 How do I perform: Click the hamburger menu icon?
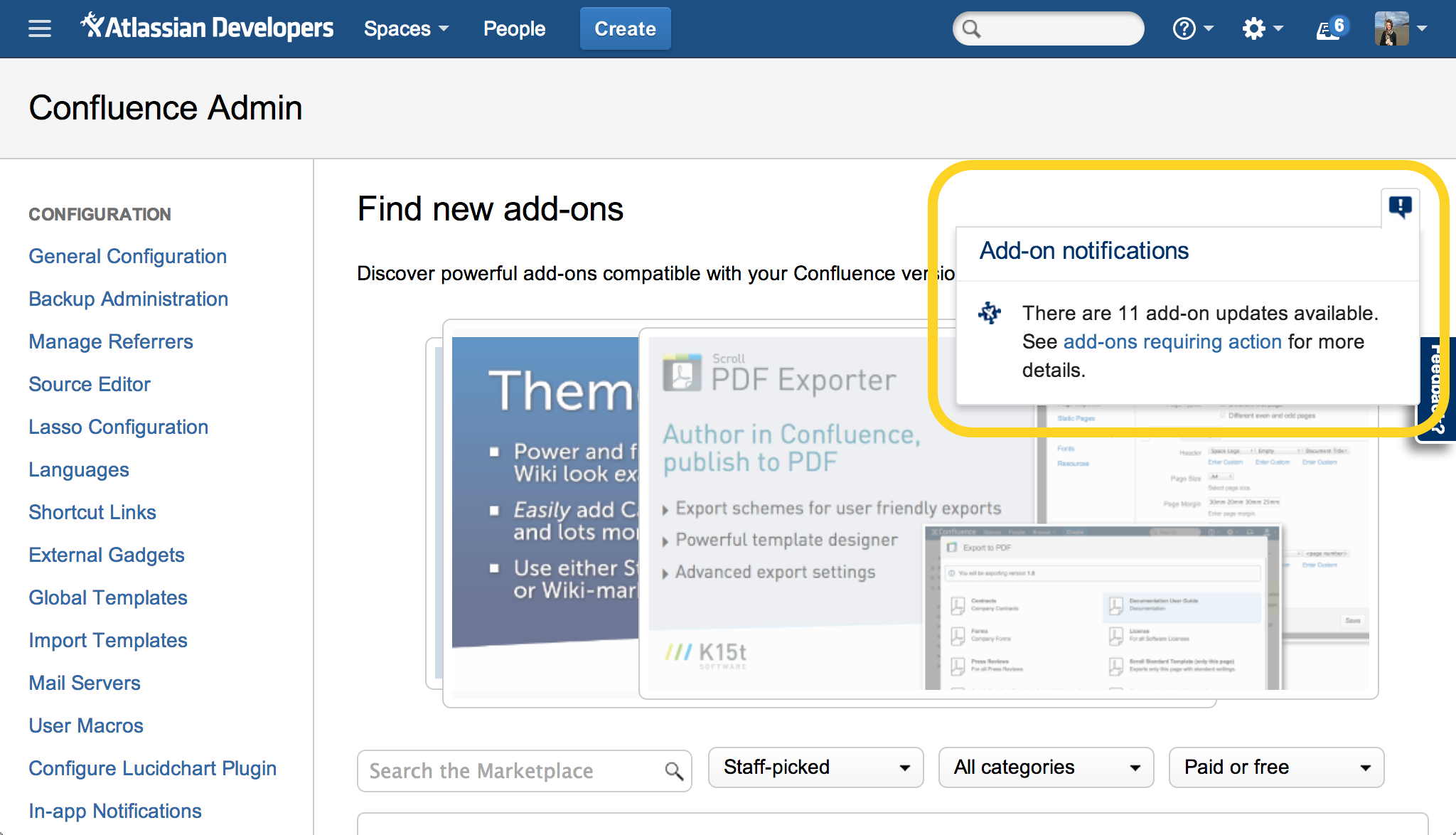[39, 29]
